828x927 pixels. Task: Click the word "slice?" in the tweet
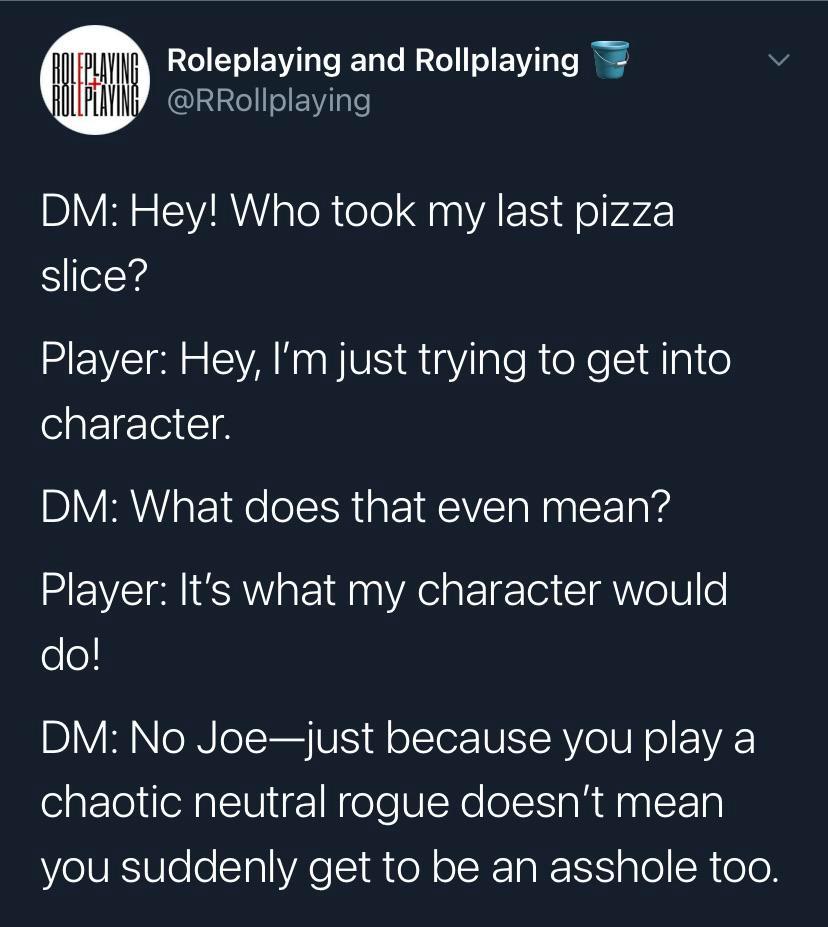(95, 276)
